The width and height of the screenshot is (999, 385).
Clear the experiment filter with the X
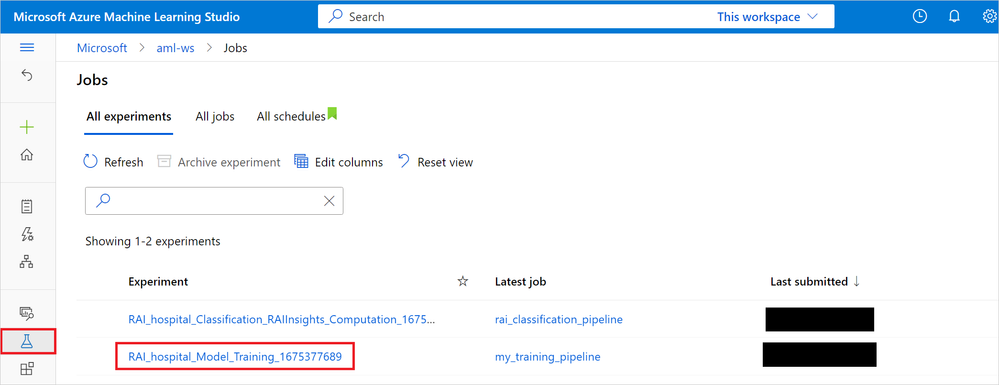pyautogui.click(x=329, y=201)
